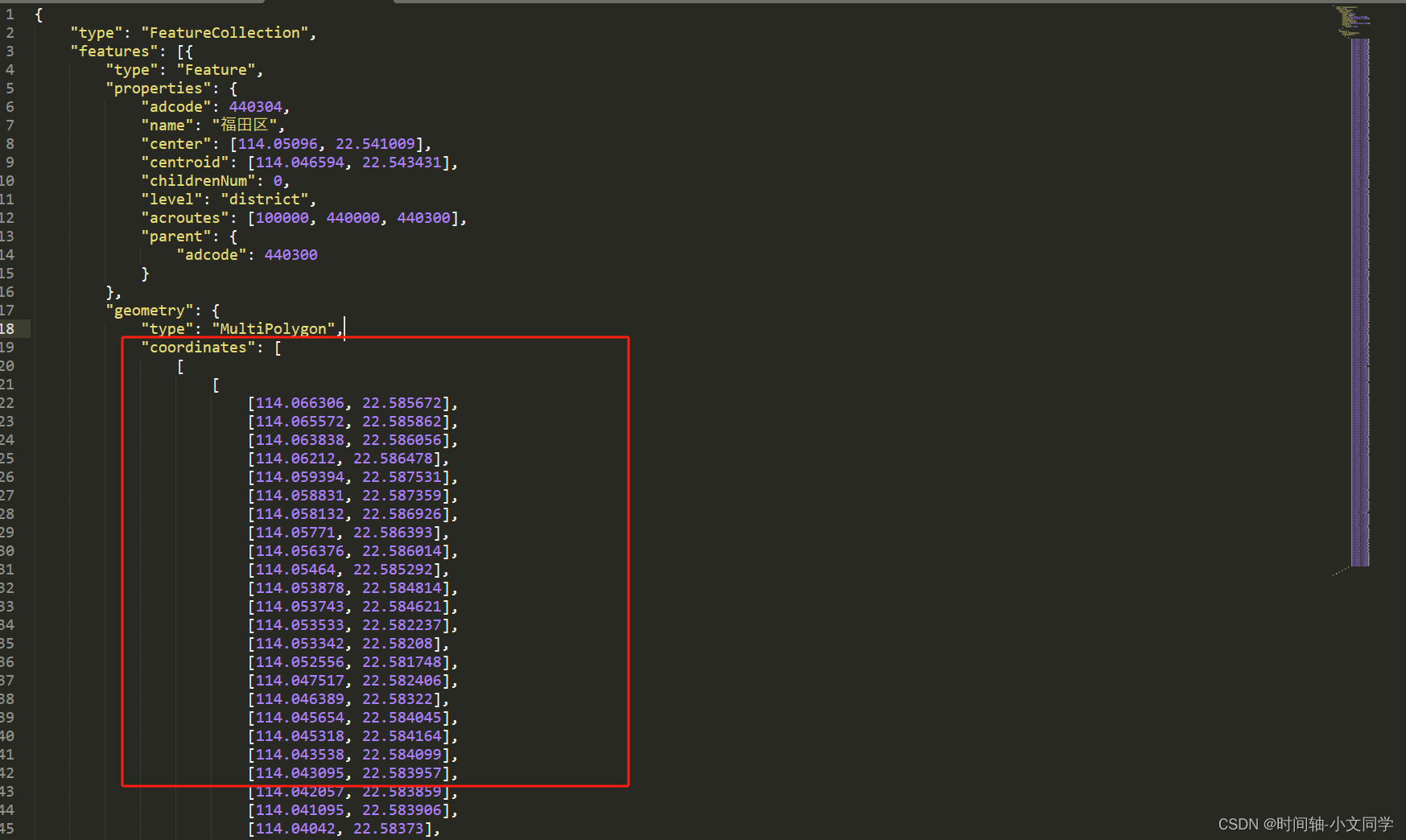Select the "properties" key
This screenshot has width=1406, height=840.
[158, 89]
